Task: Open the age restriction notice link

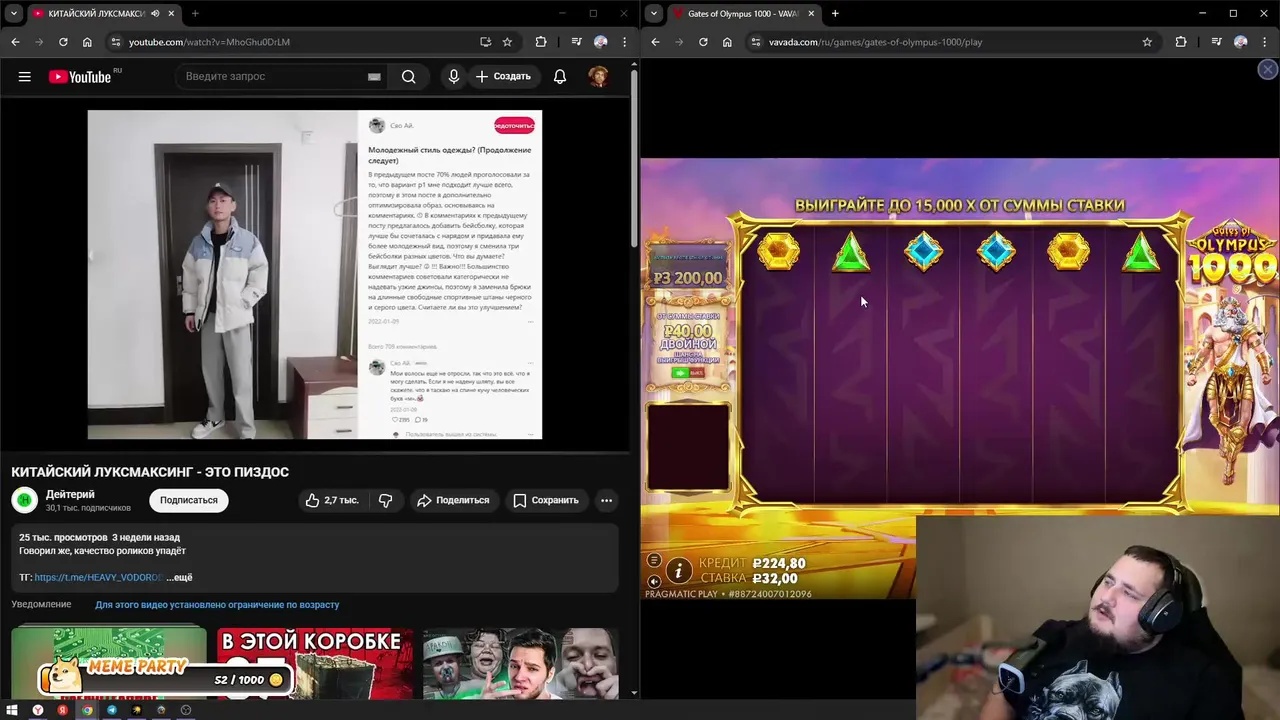Action: coord(217,605)
